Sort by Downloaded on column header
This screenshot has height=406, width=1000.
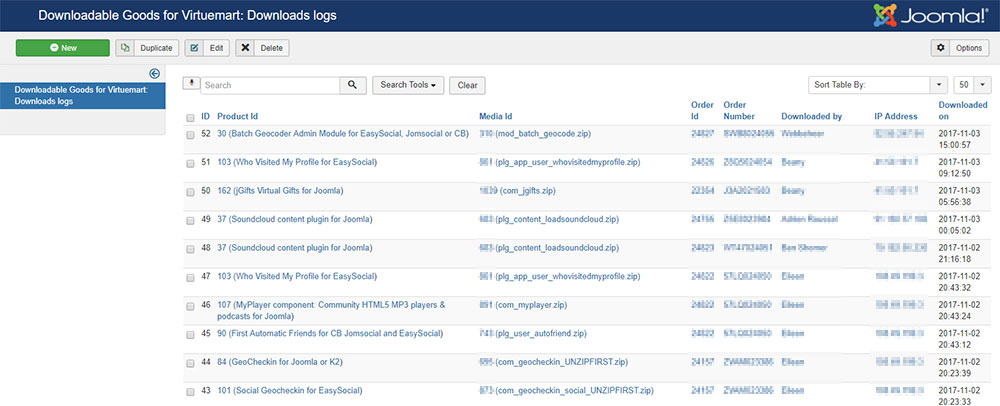[963, 110]
